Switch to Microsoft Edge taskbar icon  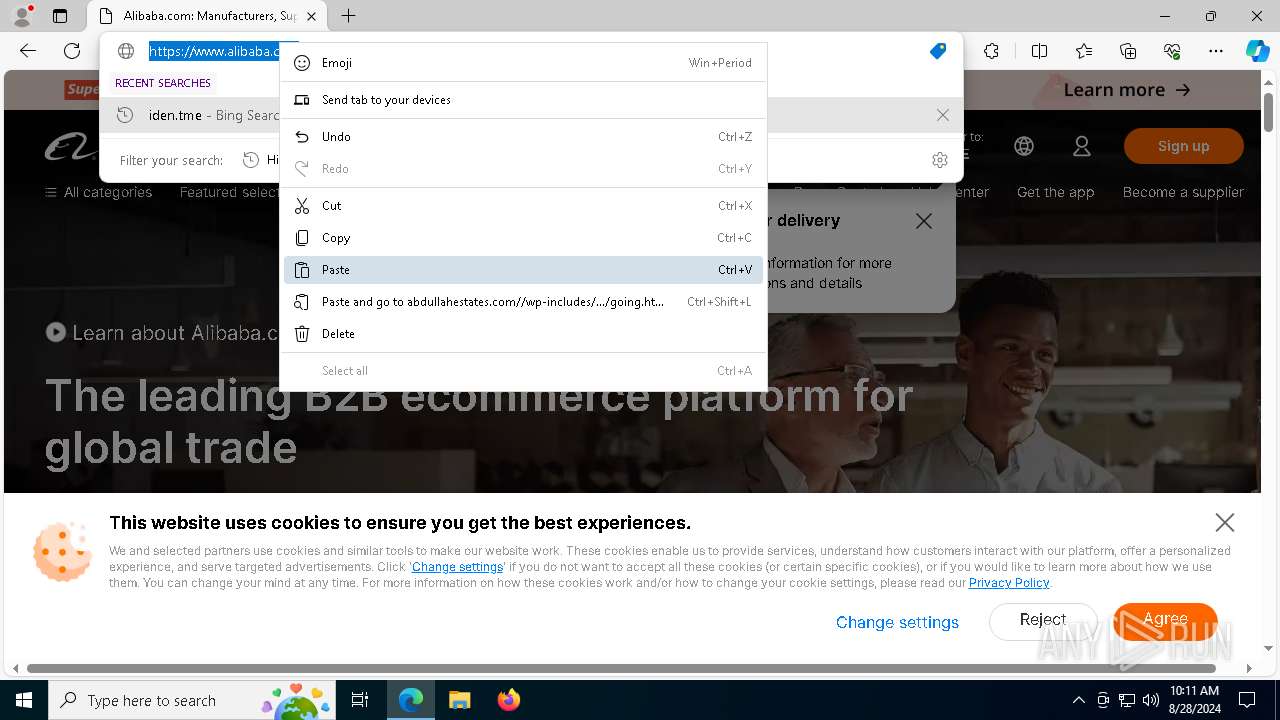coord(411,700)
